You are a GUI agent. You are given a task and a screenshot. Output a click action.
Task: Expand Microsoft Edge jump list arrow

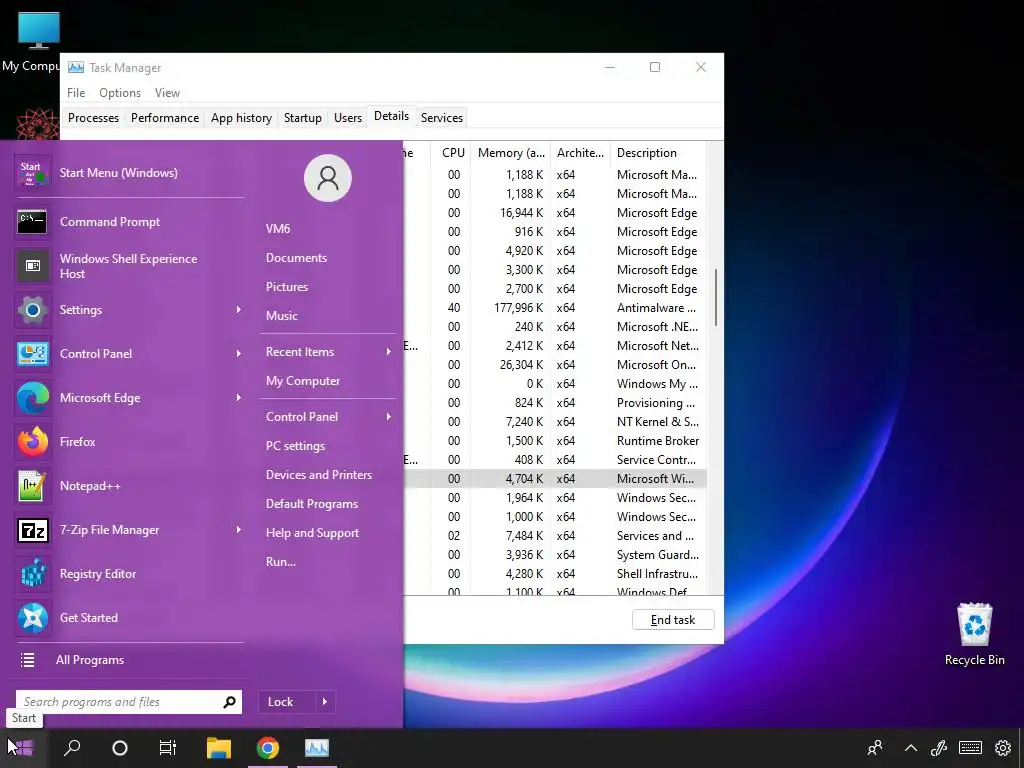[x=238, y=398]
